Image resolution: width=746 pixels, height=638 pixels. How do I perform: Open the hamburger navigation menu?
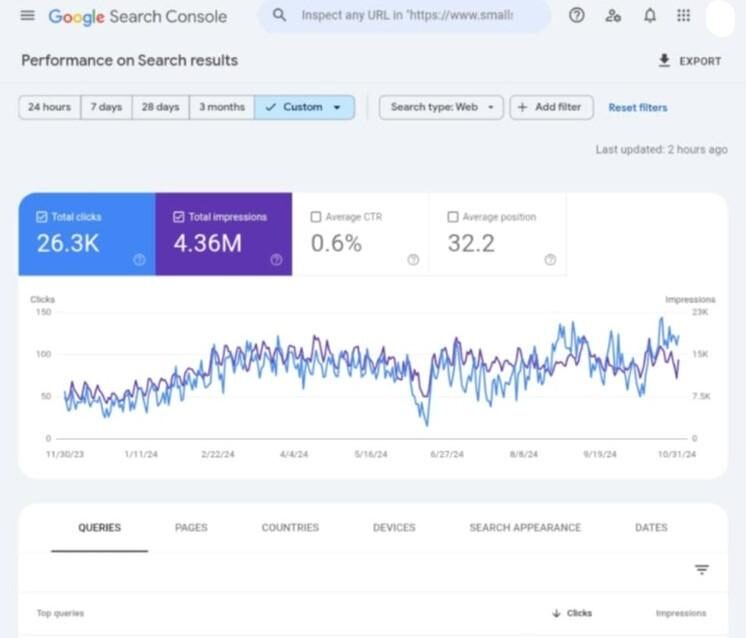27,16
